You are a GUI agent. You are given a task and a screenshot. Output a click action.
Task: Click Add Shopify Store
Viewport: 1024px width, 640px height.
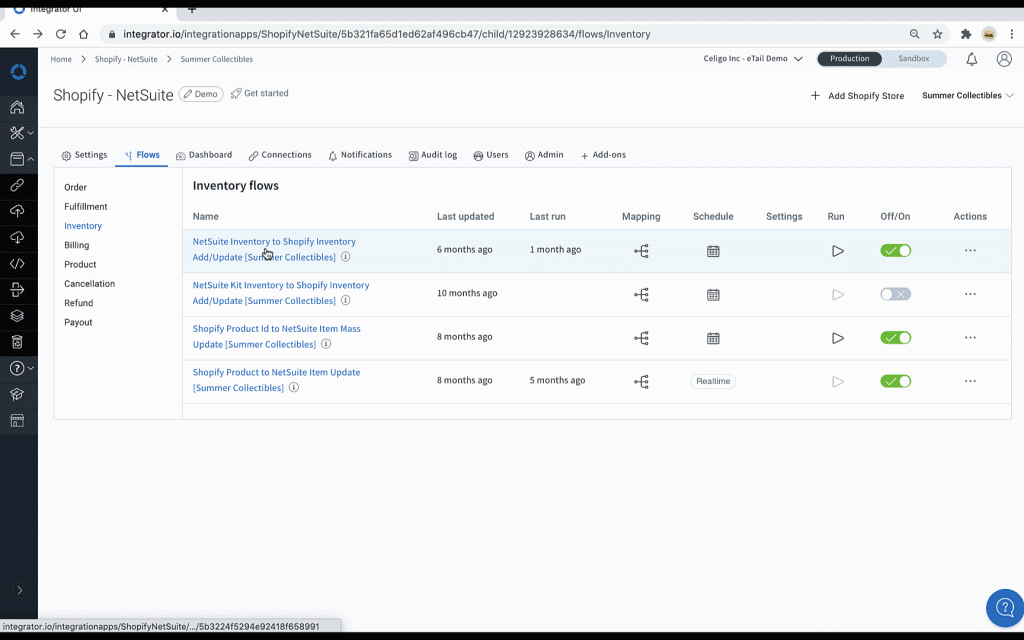coord(857,96)
